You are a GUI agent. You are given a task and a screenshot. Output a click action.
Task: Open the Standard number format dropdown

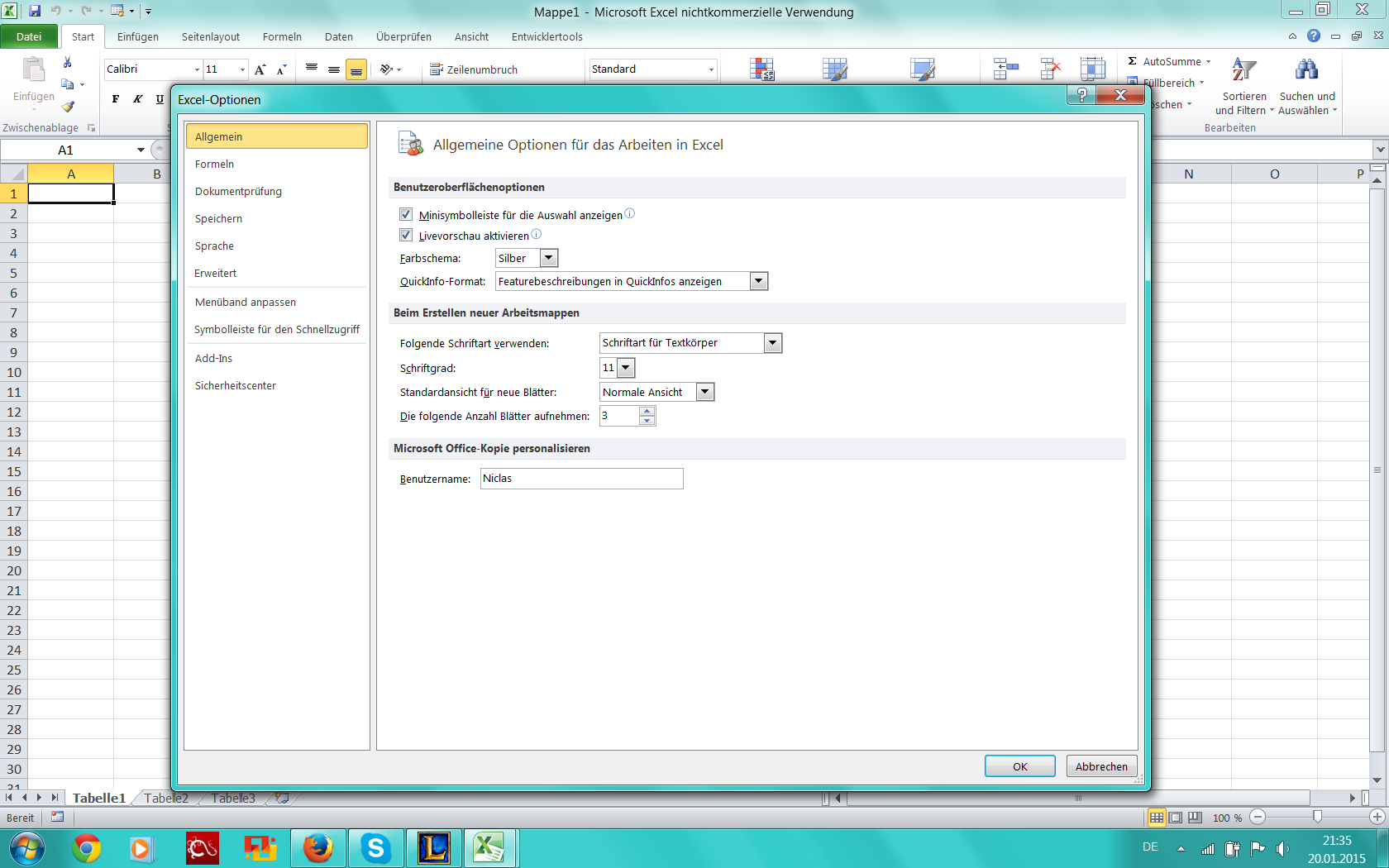tap(711, 69)
